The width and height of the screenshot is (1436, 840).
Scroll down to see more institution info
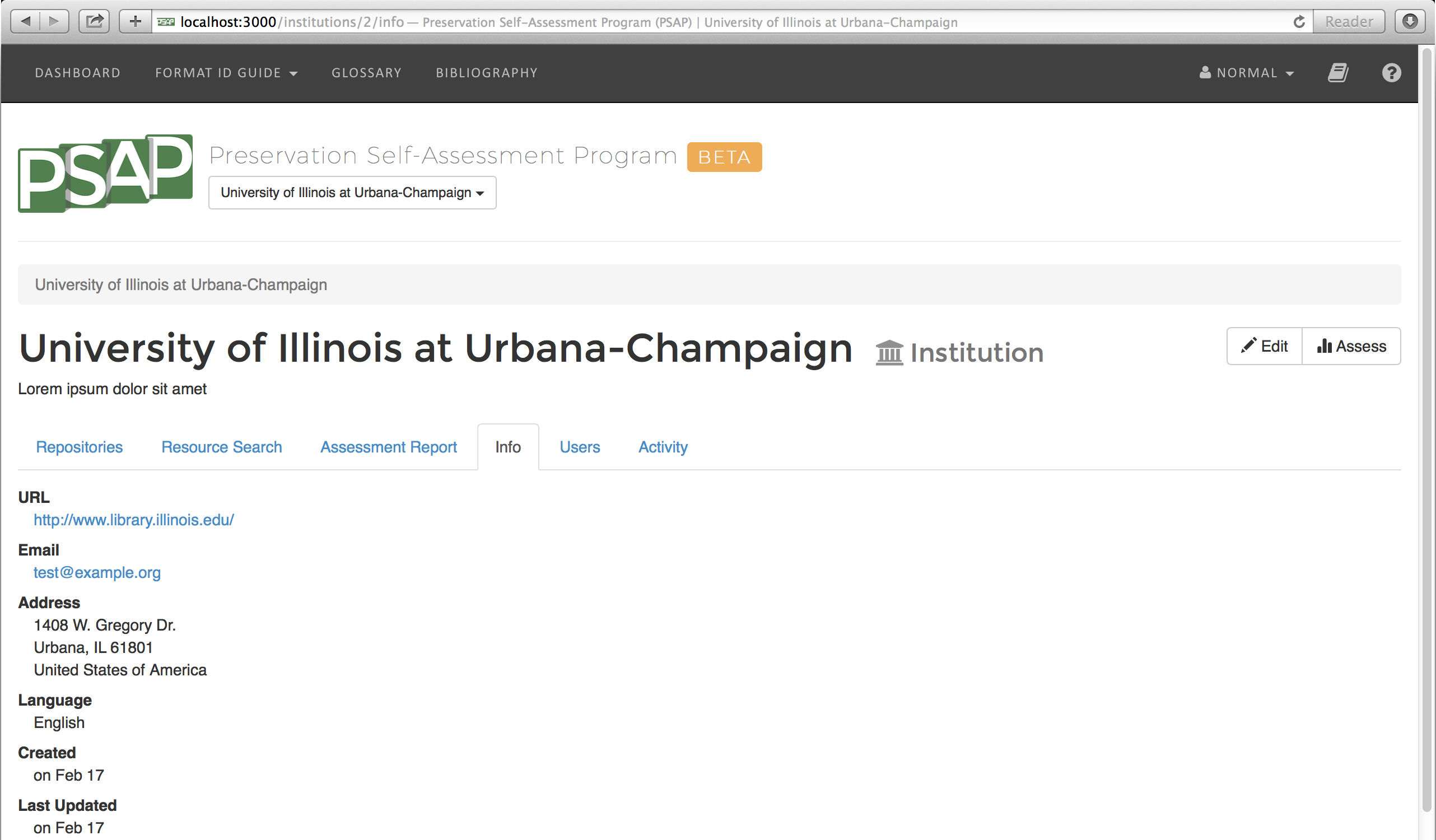click(x=1425, y=830)
